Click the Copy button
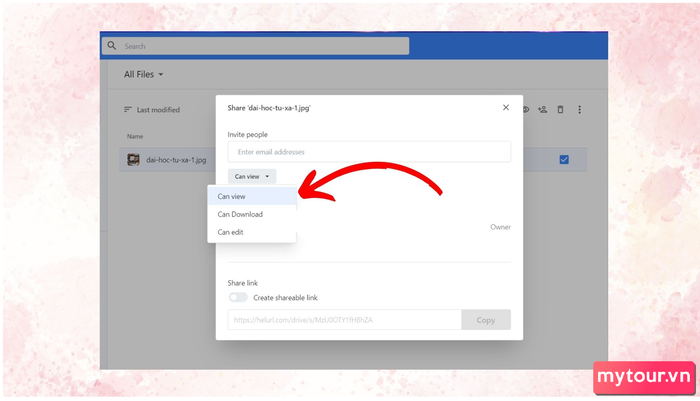 [x=486, y=320]
